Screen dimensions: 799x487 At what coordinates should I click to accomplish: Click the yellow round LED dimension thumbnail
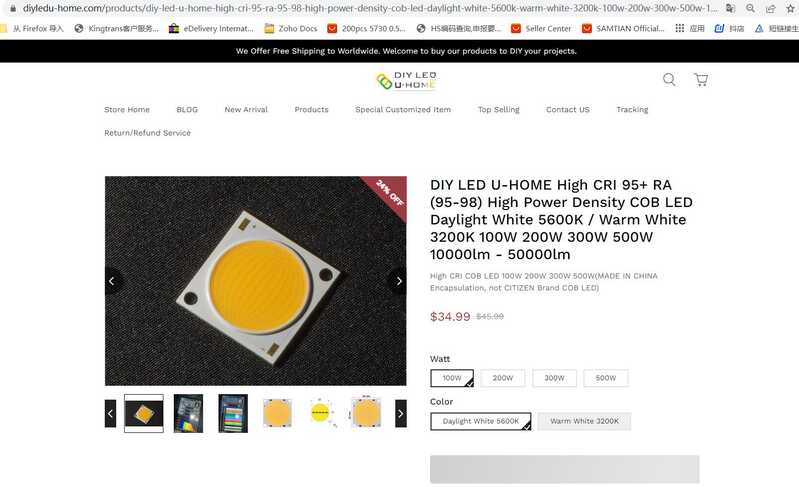[x=321, y=413]
